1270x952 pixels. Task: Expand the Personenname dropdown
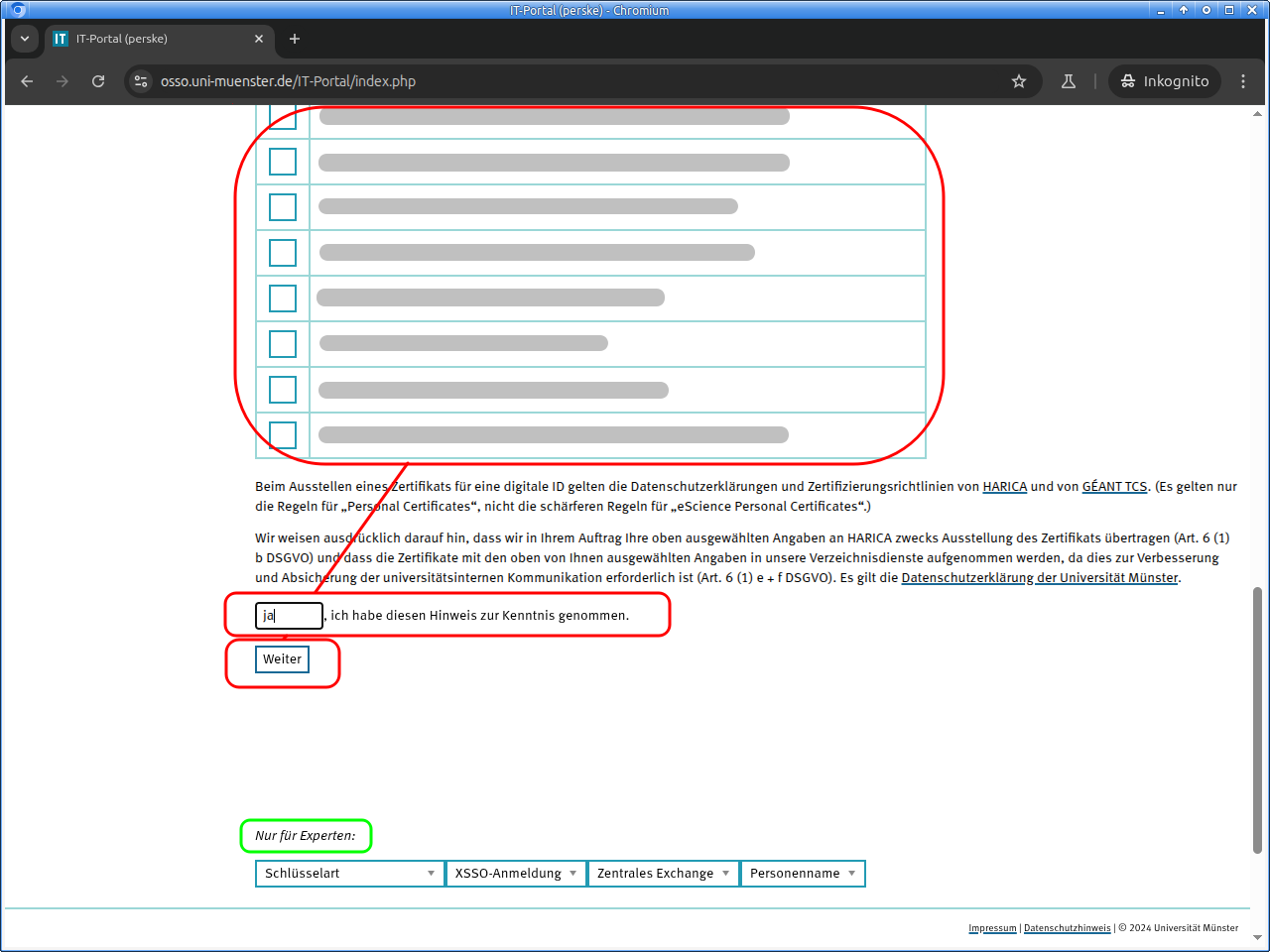point(803,874)
